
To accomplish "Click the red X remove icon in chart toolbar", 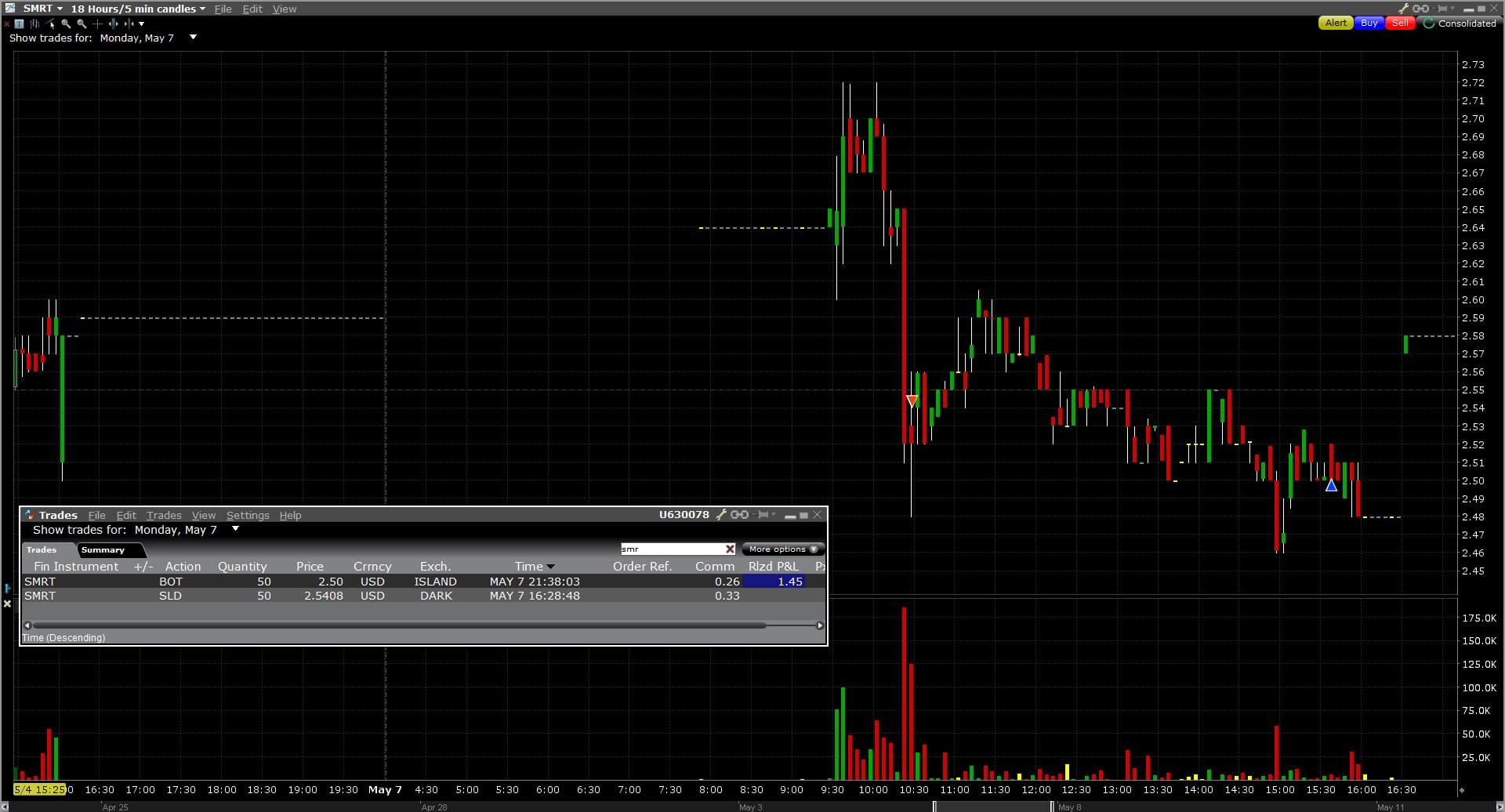I will coord(7,24).
